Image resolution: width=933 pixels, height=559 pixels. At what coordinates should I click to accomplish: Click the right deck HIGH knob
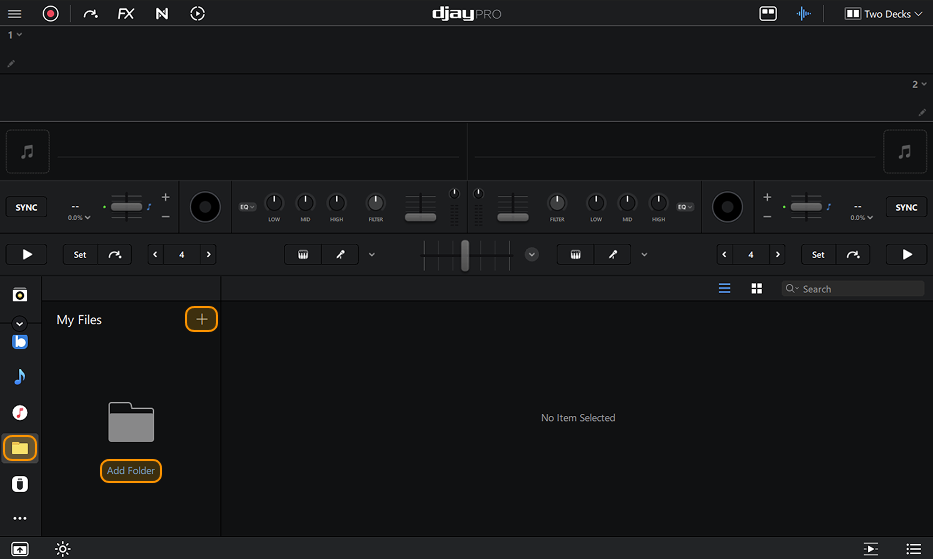point(658,202)
